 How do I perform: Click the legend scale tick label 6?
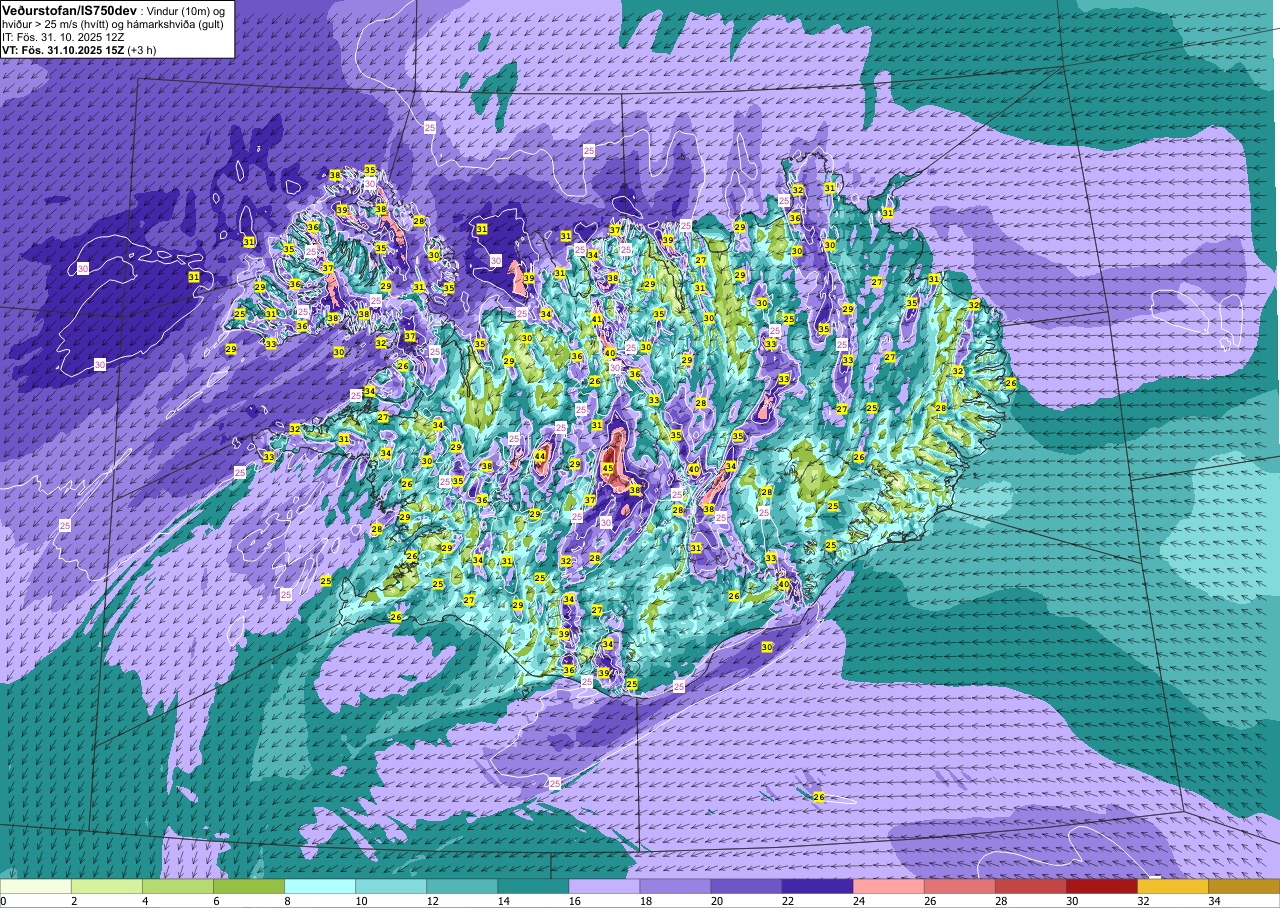[216, 901]
